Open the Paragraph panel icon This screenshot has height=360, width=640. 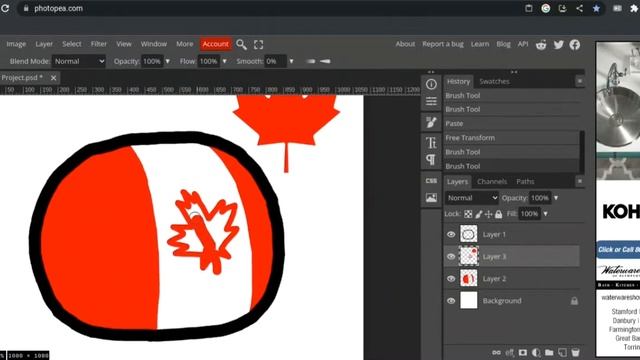(431, 160)
